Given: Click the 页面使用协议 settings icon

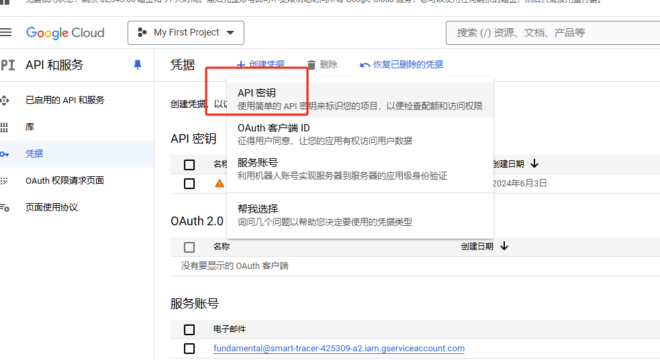Looking at the screenshot, I should [5, 208].
